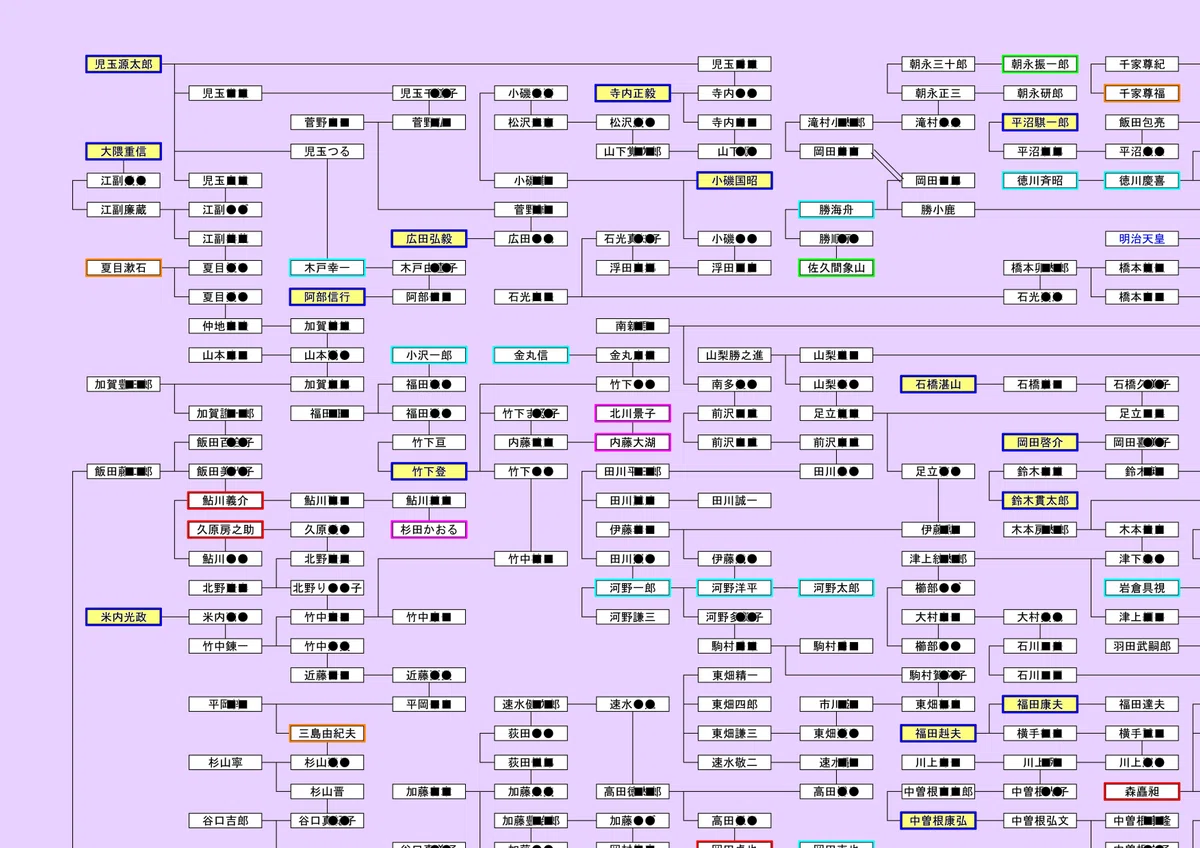Select the 小沢一郎 node
1200x848 pixels.
point(429,355)
